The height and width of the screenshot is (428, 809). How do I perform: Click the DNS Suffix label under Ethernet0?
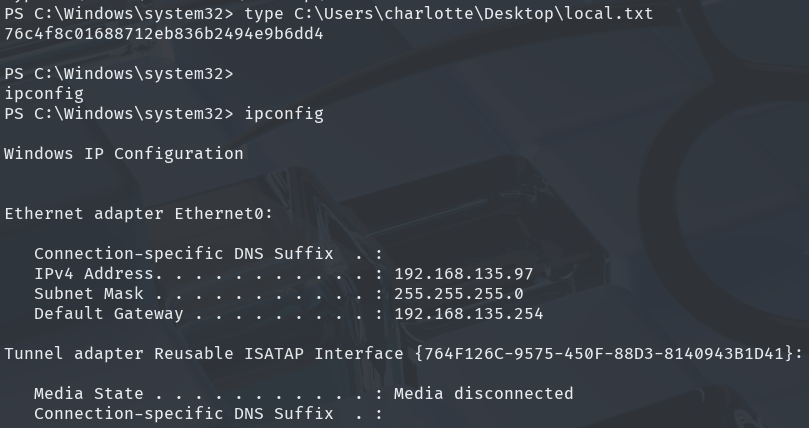click(x=183, y=254)
